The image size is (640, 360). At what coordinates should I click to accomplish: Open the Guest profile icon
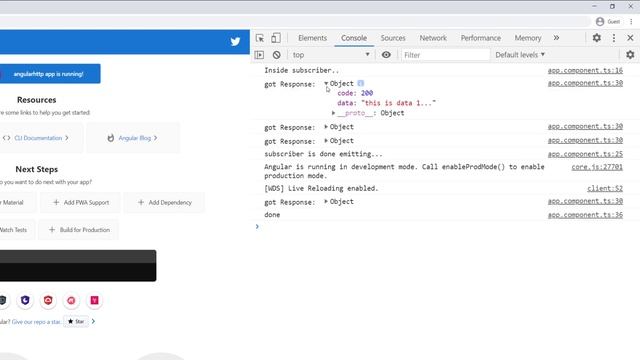(600, 22)
